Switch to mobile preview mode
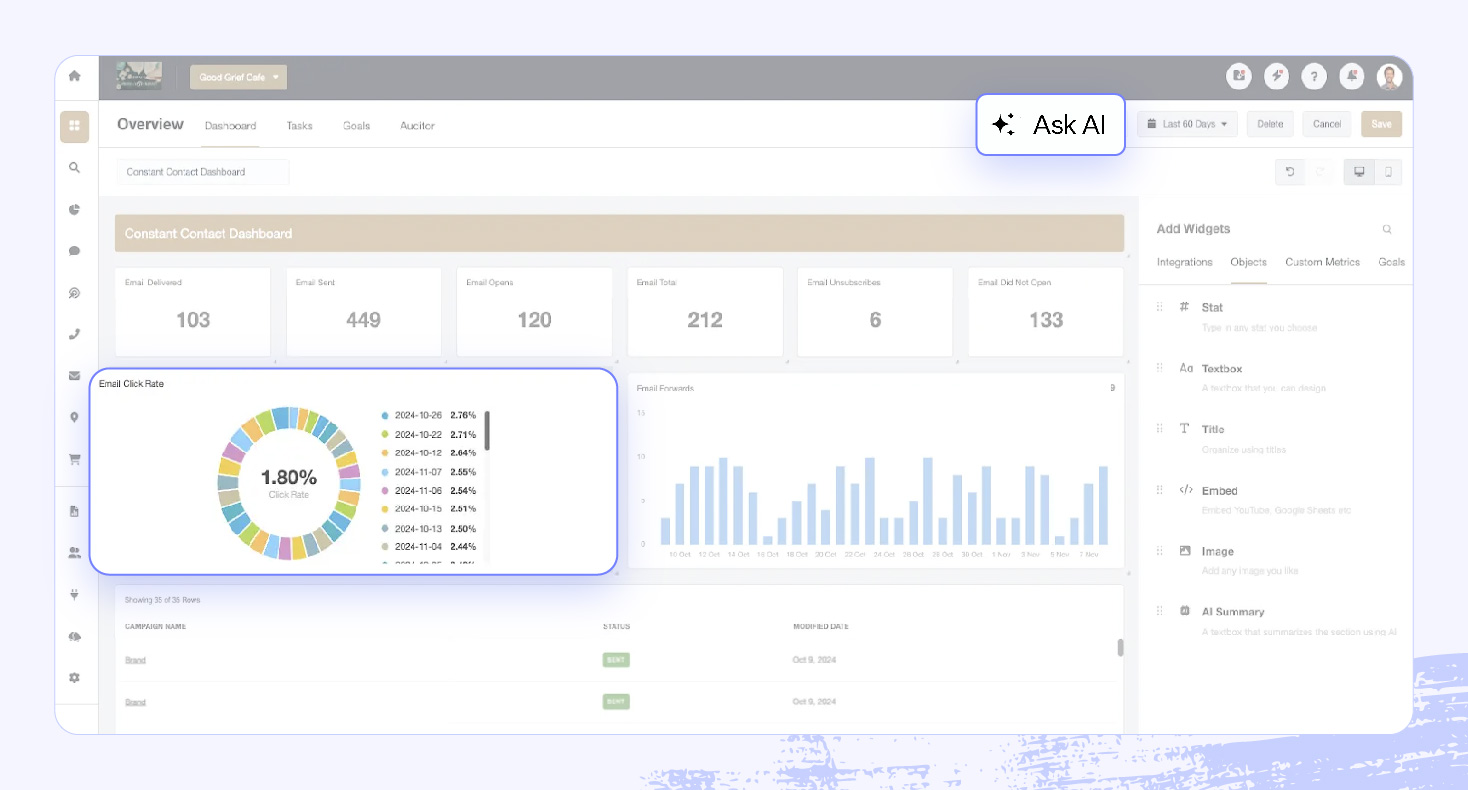 (x=1388, y=172)
